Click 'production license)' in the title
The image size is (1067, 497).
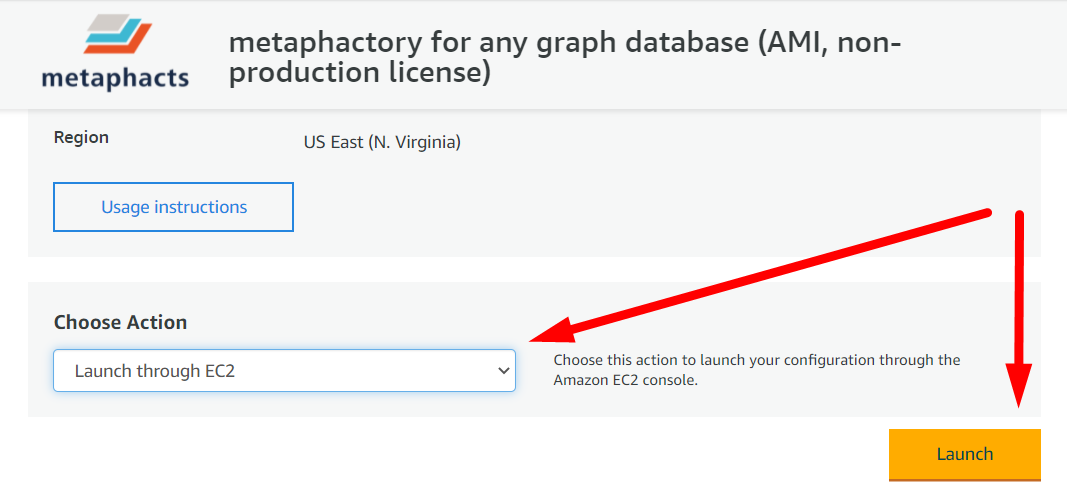click(360, 74)
